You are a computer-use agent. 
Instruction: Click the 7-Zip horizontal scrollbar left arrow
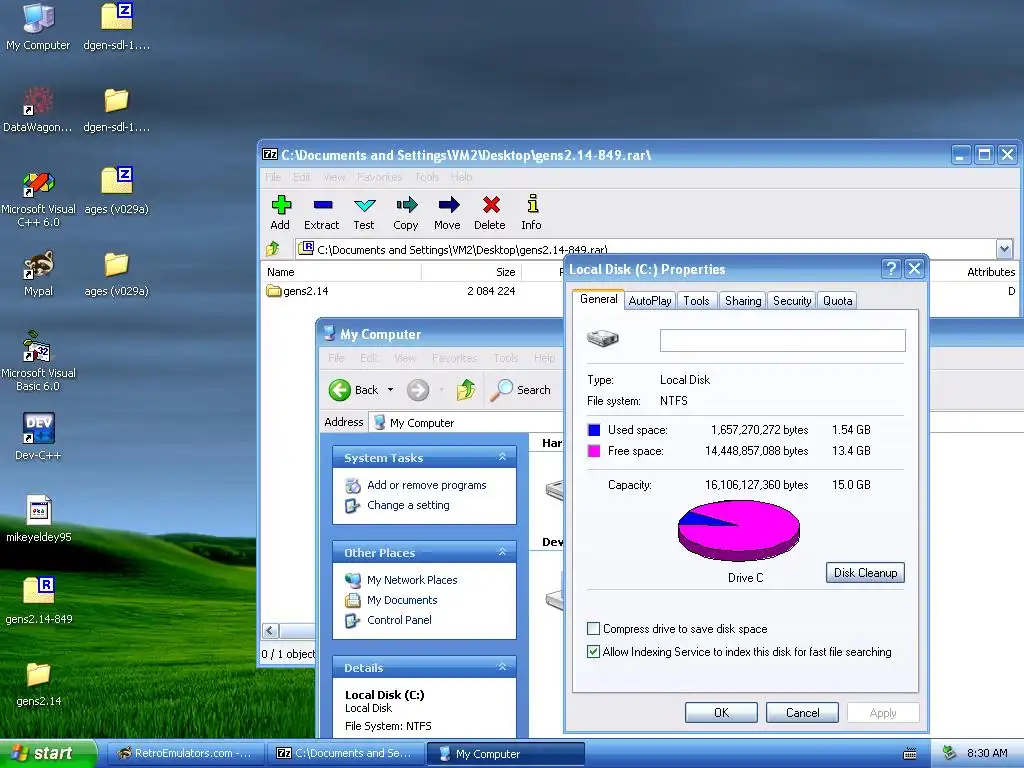click(270, 631)
